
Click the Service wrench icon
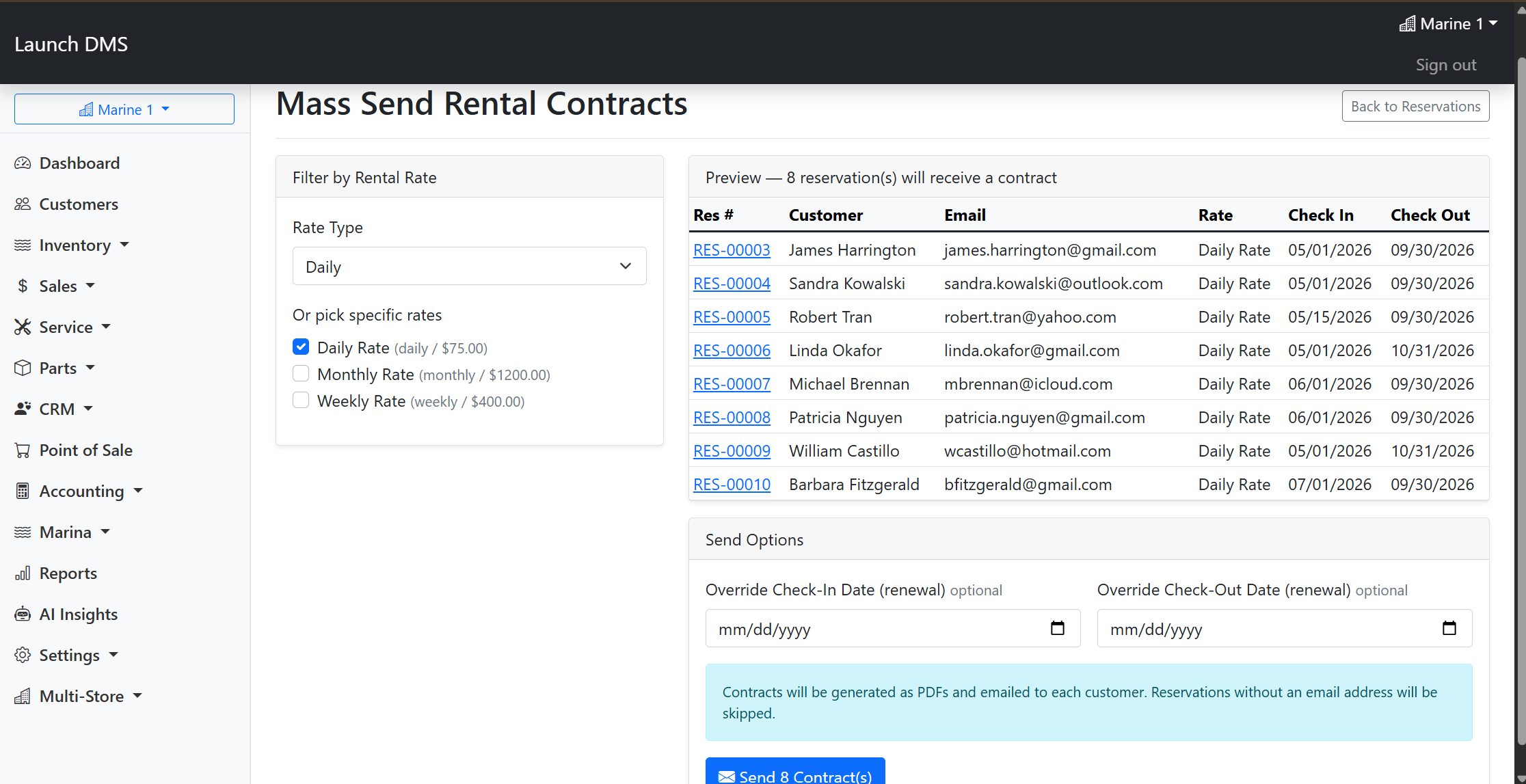click(x=23, y=327)
